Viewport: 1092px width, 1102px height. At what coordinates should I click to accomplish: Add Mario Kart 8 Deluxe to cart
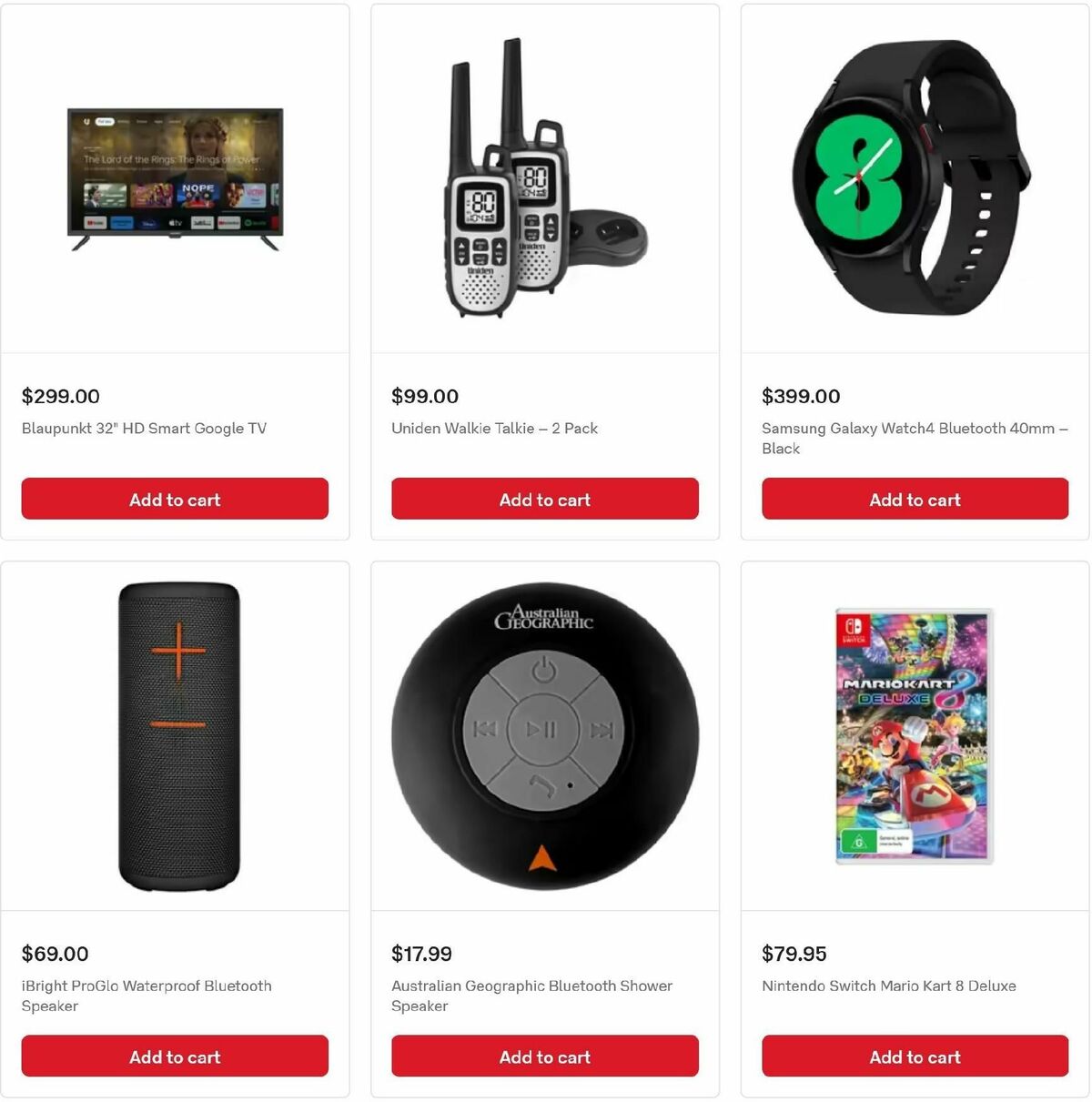click(x=915, y=1056)
